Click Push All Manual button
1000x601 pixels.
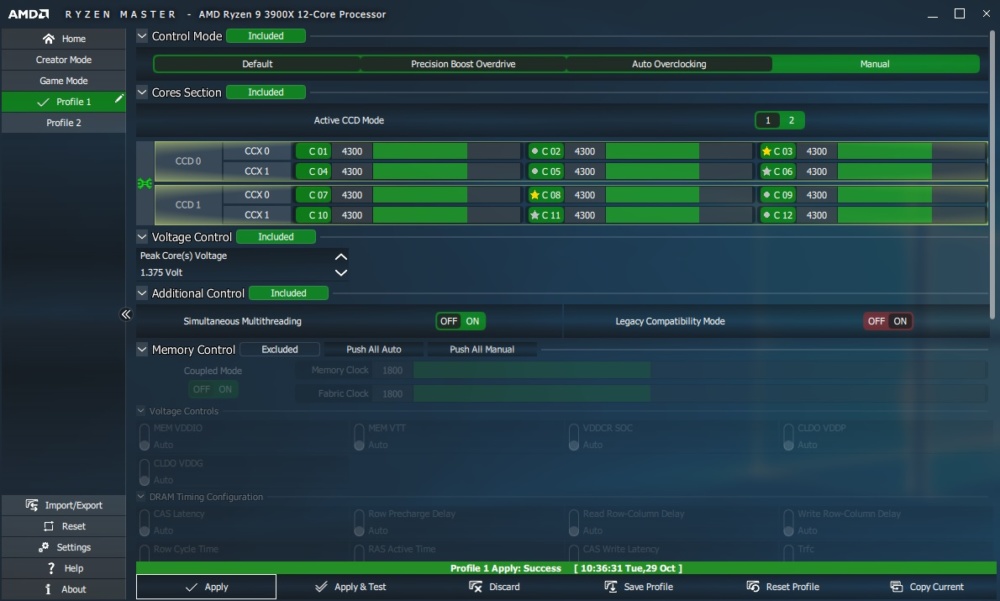(482, 349)
